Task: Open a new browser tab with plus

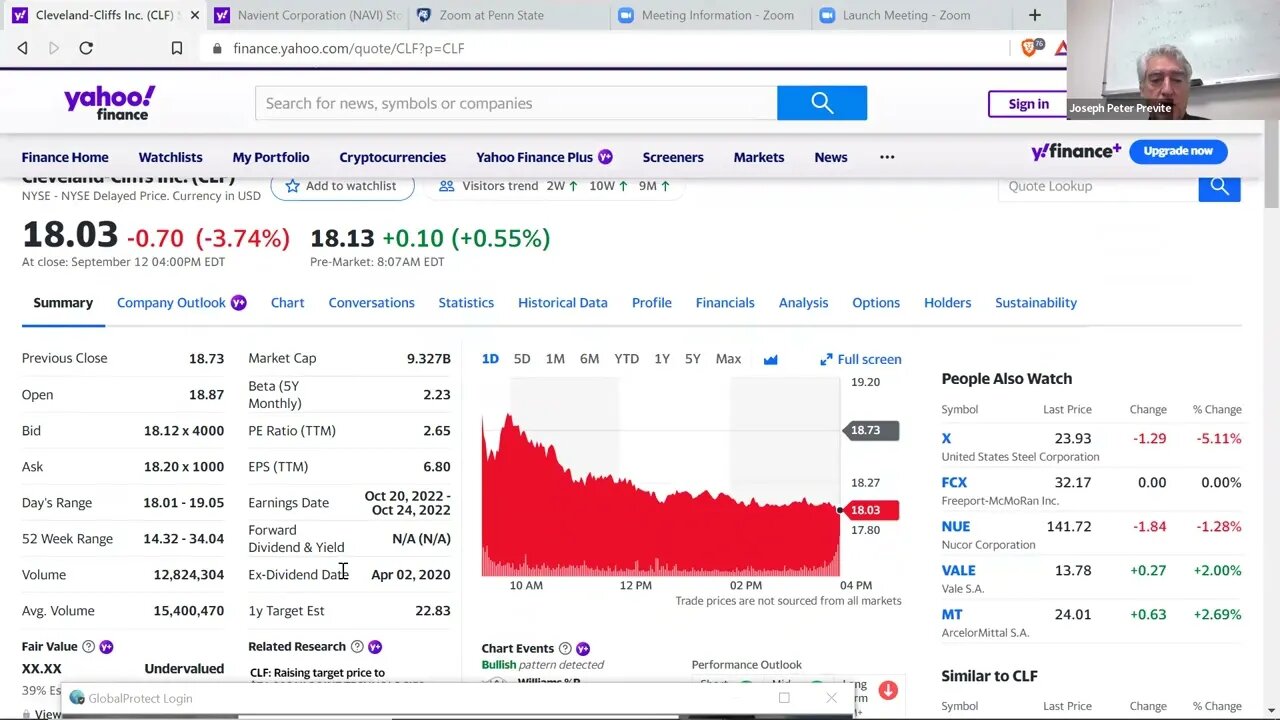Action: tap(1035, 15)
